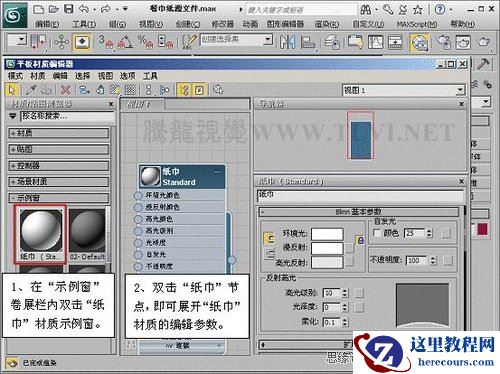Click Edit Named Selection Sets icon
This screenshot has width=500, height=374.
click(189, 42)
